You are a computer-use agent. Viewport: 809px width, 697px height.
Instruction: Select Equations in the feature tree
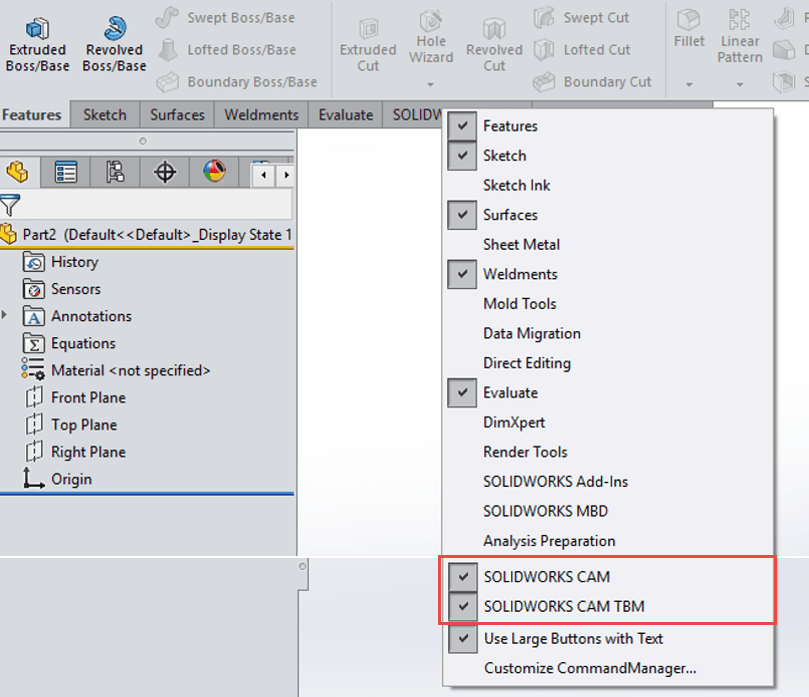click(x=69, y=343)
